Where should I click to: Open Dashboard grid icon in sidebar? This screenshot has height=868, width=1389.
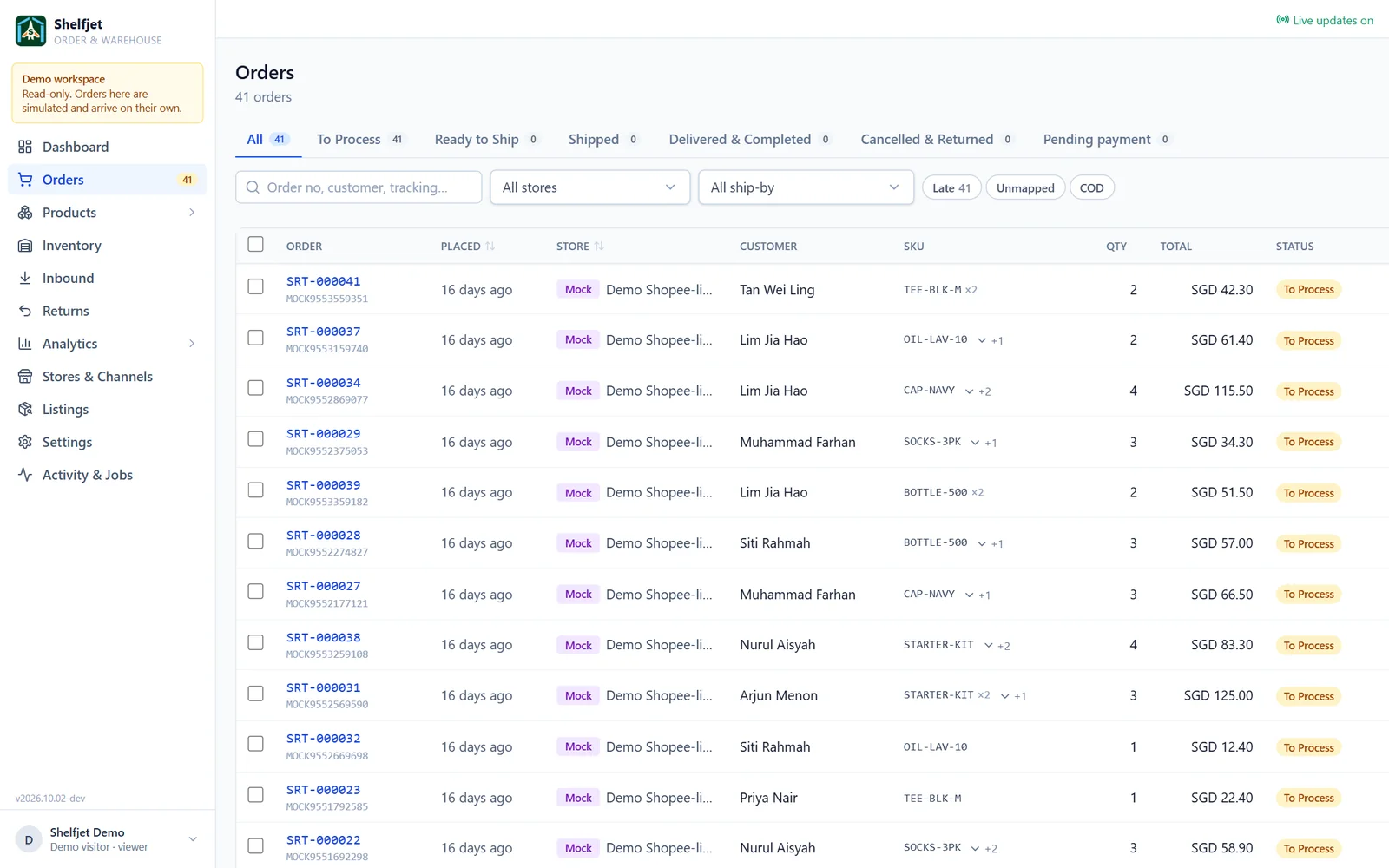click(x=25, y=147)
